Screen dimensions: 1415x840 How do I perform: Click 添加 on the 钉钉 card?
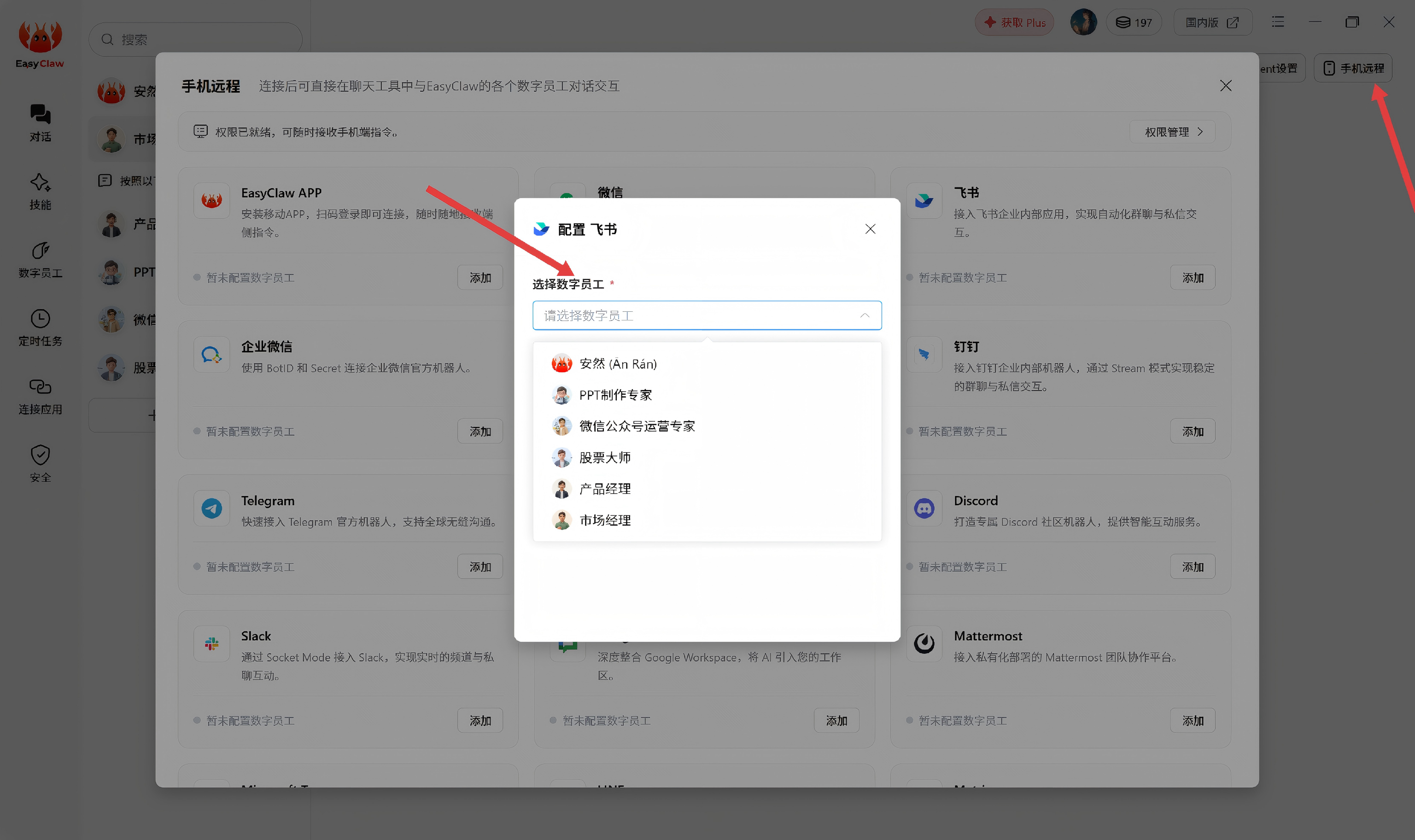coord(1193,432)
